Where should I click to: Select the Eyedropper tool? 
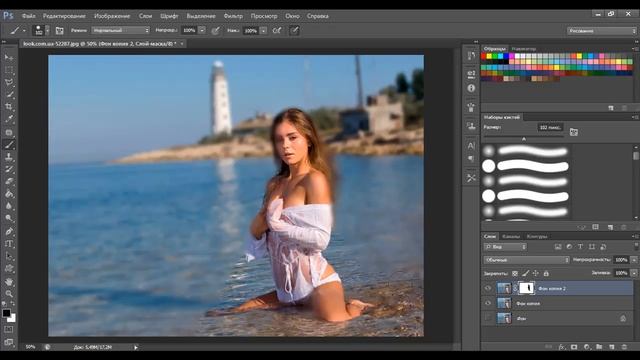pos(9,119)
